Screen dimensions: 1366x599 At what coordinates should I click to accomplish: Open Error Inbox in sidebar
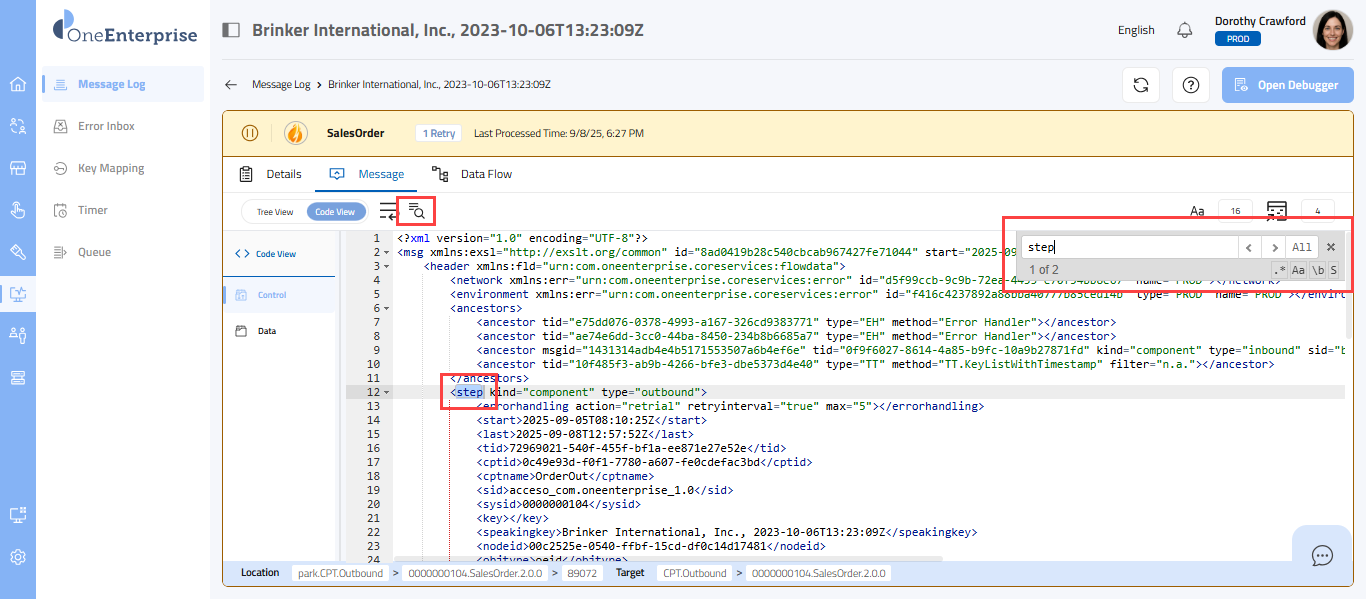[106, 126]
